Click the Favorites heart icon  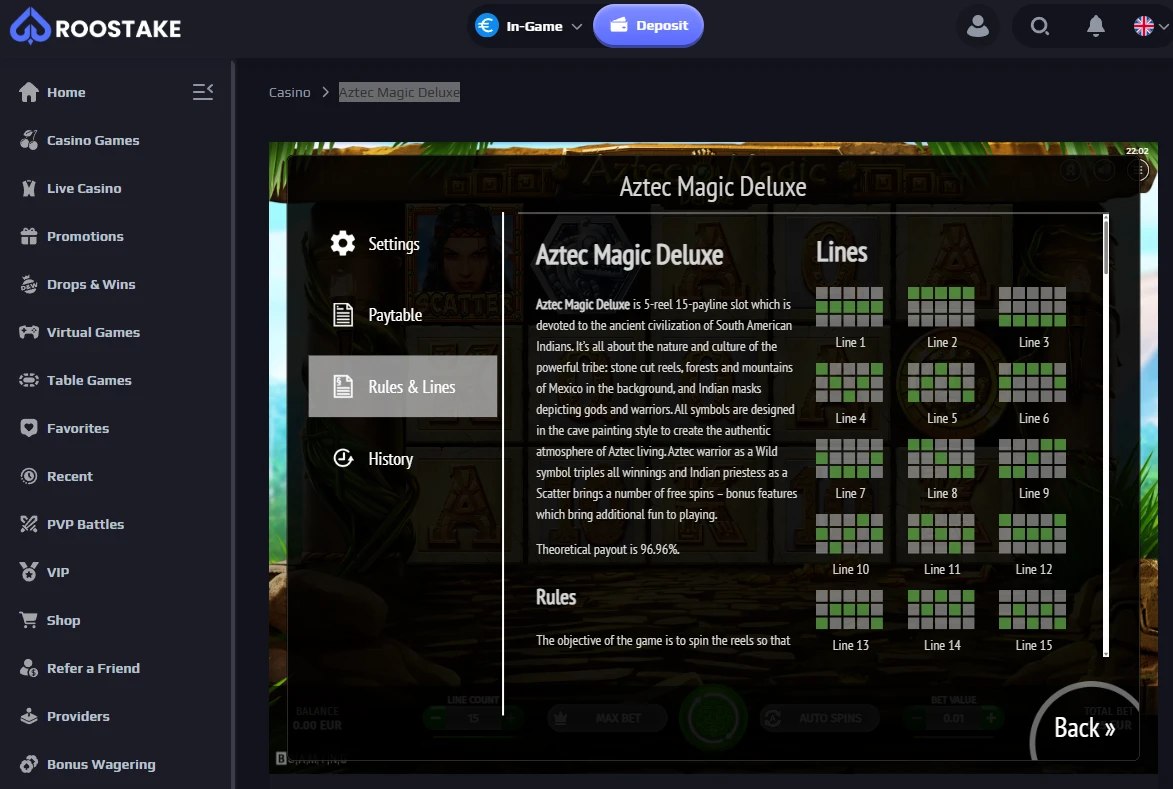[x=28, y=428]
